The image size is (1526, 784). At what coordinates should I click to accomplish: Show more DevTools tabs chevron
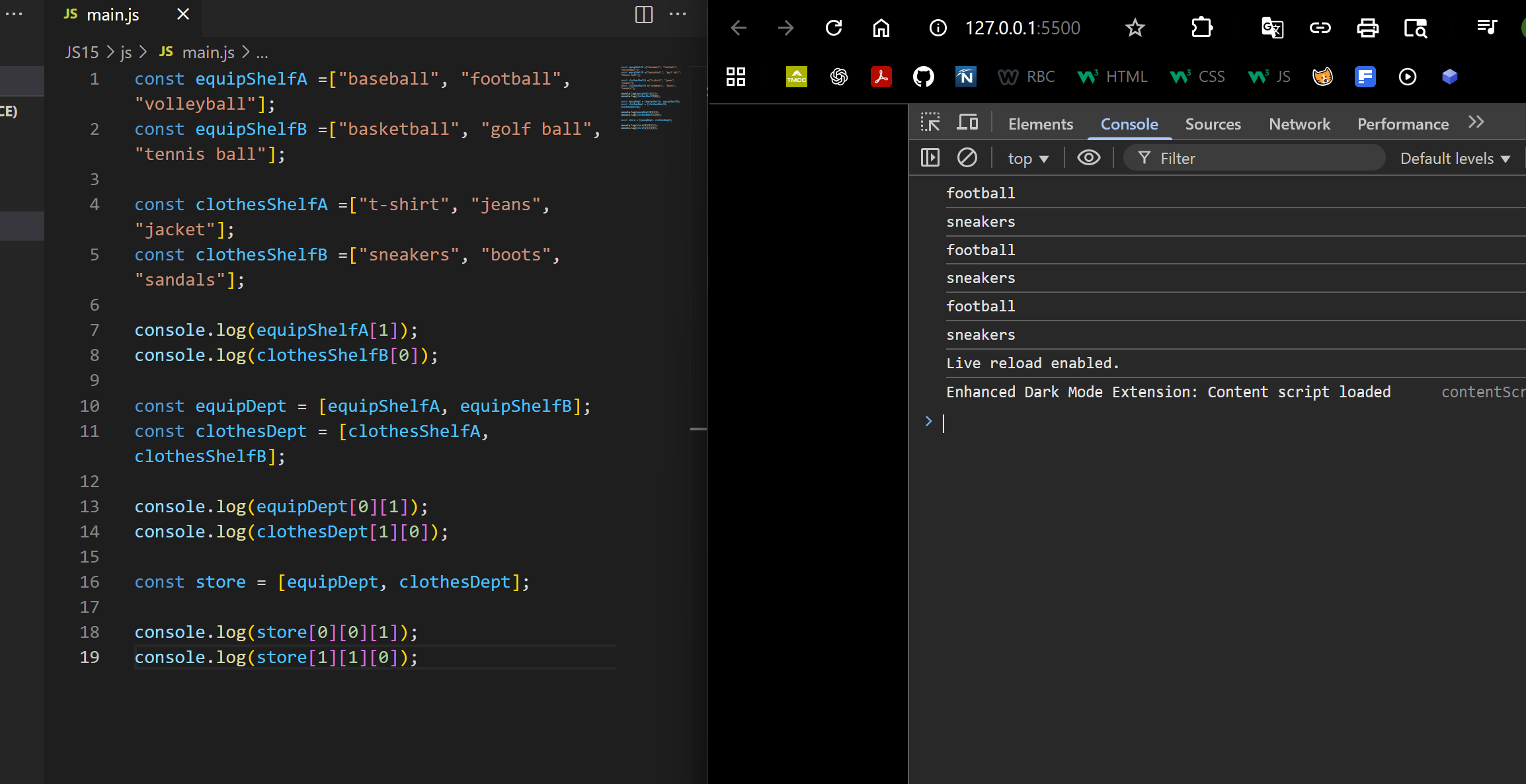pos(1476,123)
